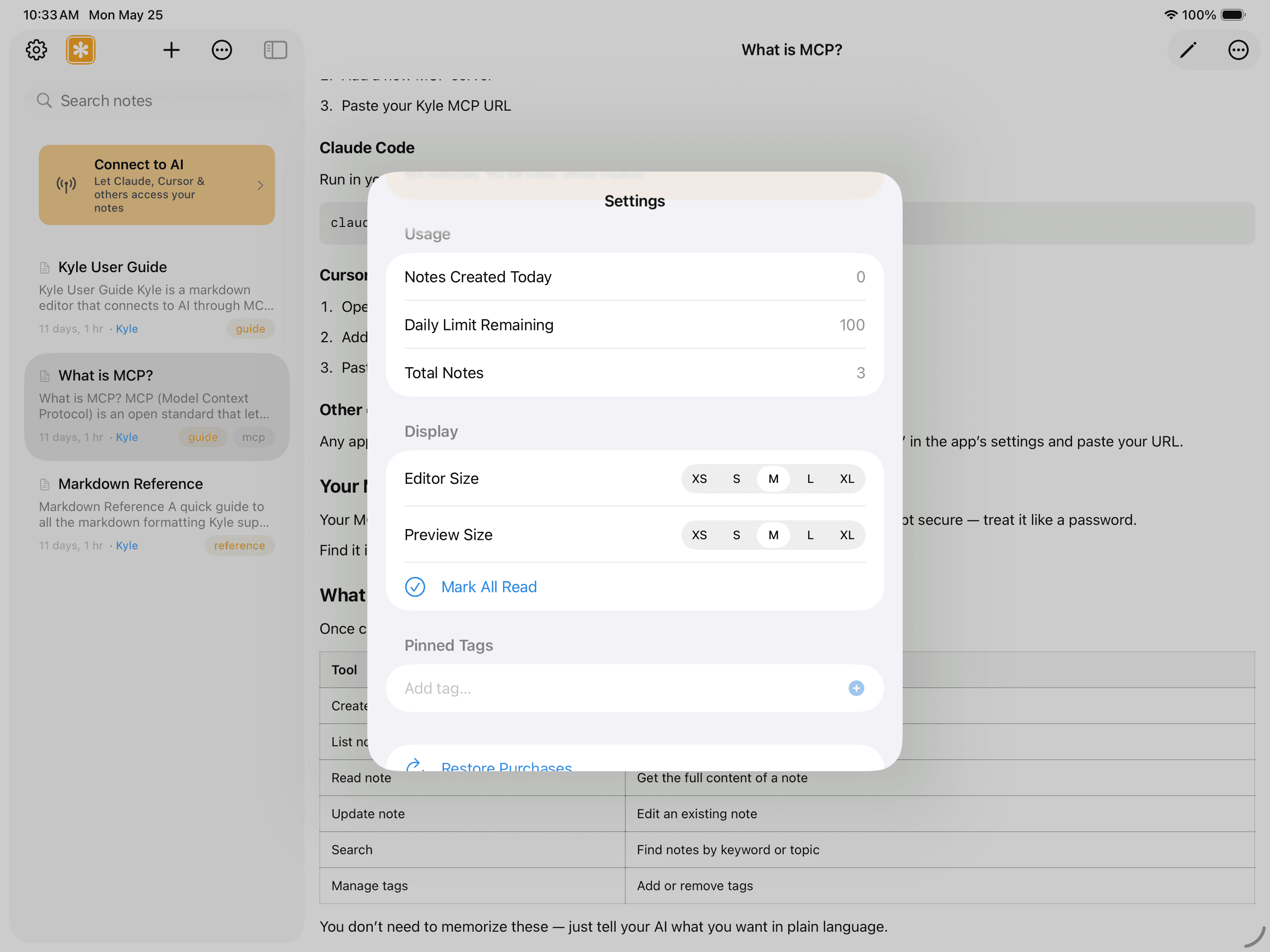Image resolution: width=1270 pixels, height=952 pixels.
Task: Click What is MCP? title in header
Action: 792,50
